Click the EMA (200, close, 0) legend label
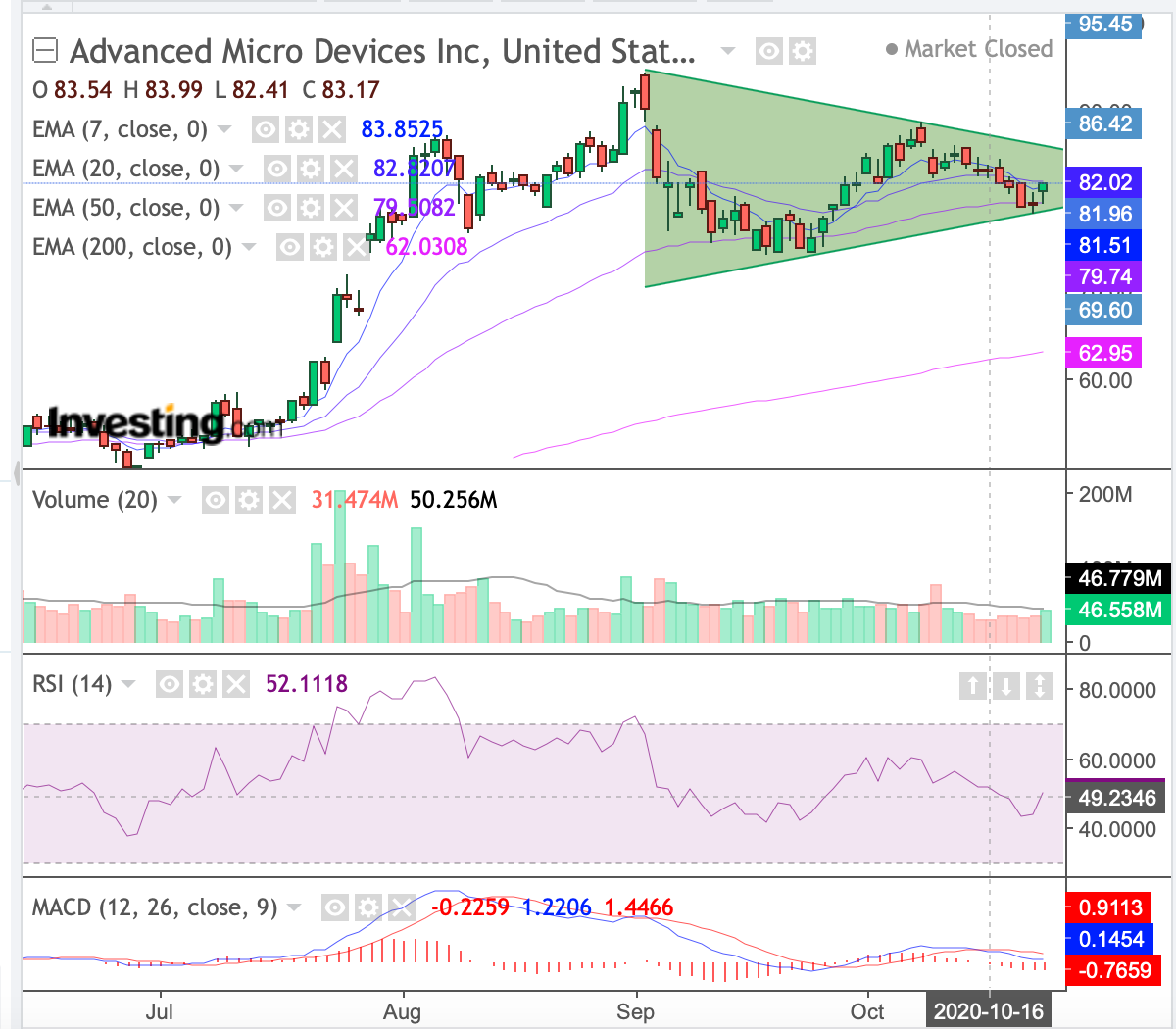The width and height of the screenshot is (1176, 1029). coord(132,247)
